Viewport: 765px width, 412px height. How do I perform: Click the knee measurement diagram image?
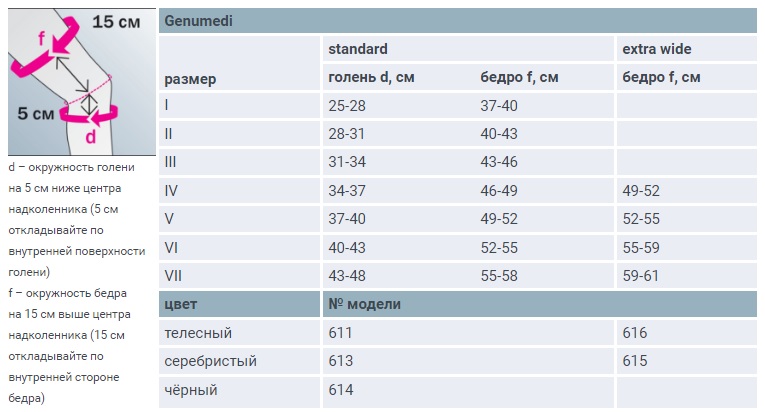tap(82, 82)
